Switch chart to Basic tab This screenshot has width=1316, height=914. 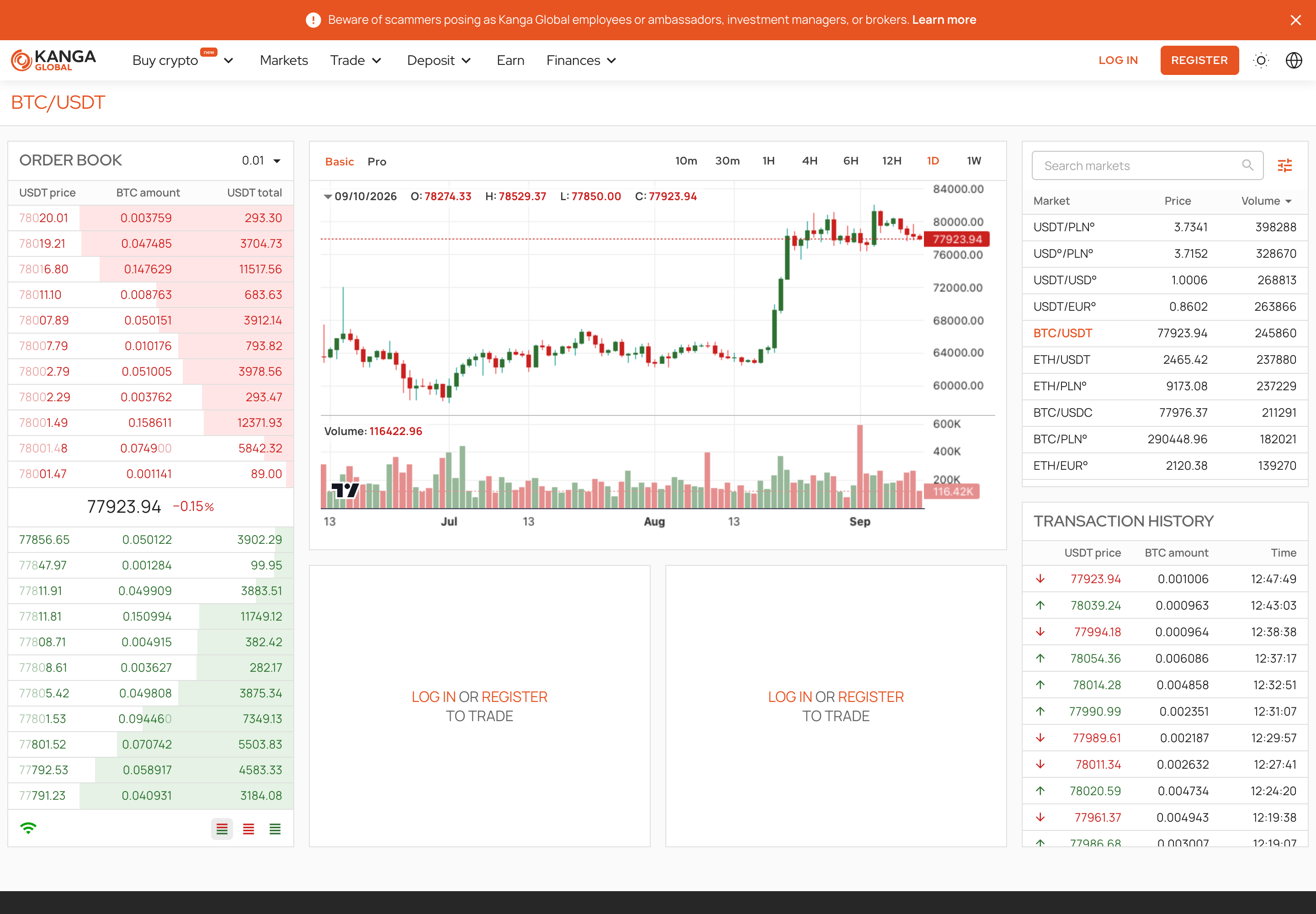click(x=339, y=161)
